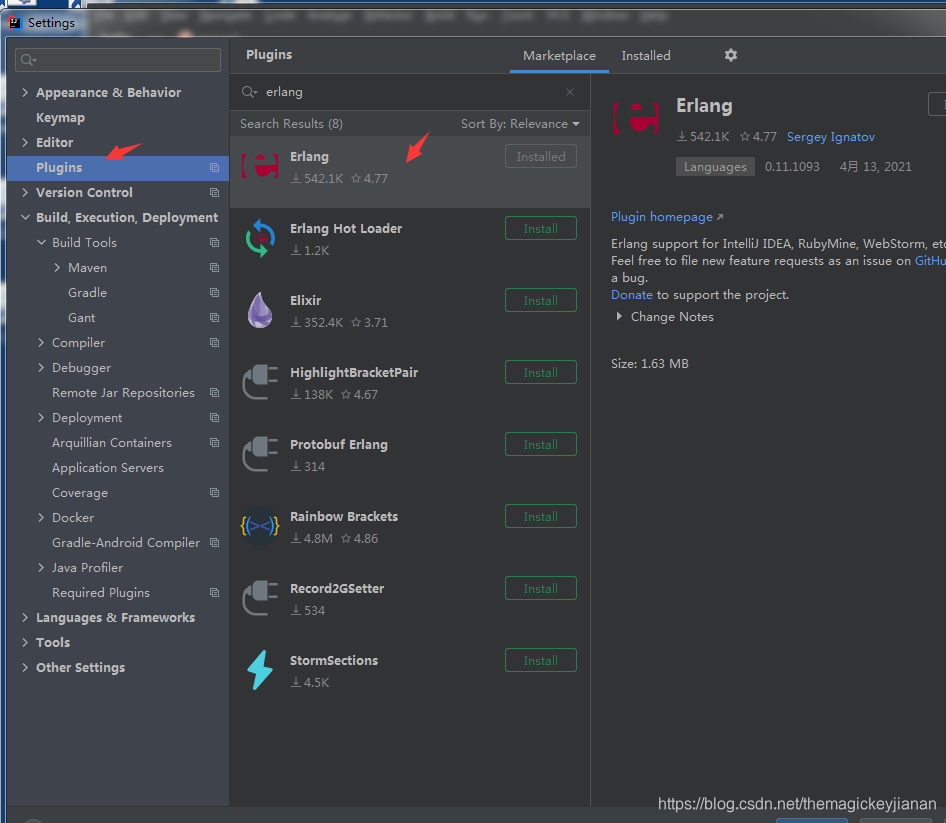946x823 pixels.
Task: Expand the Tools settings node
Action: click(x=25, y=643)
